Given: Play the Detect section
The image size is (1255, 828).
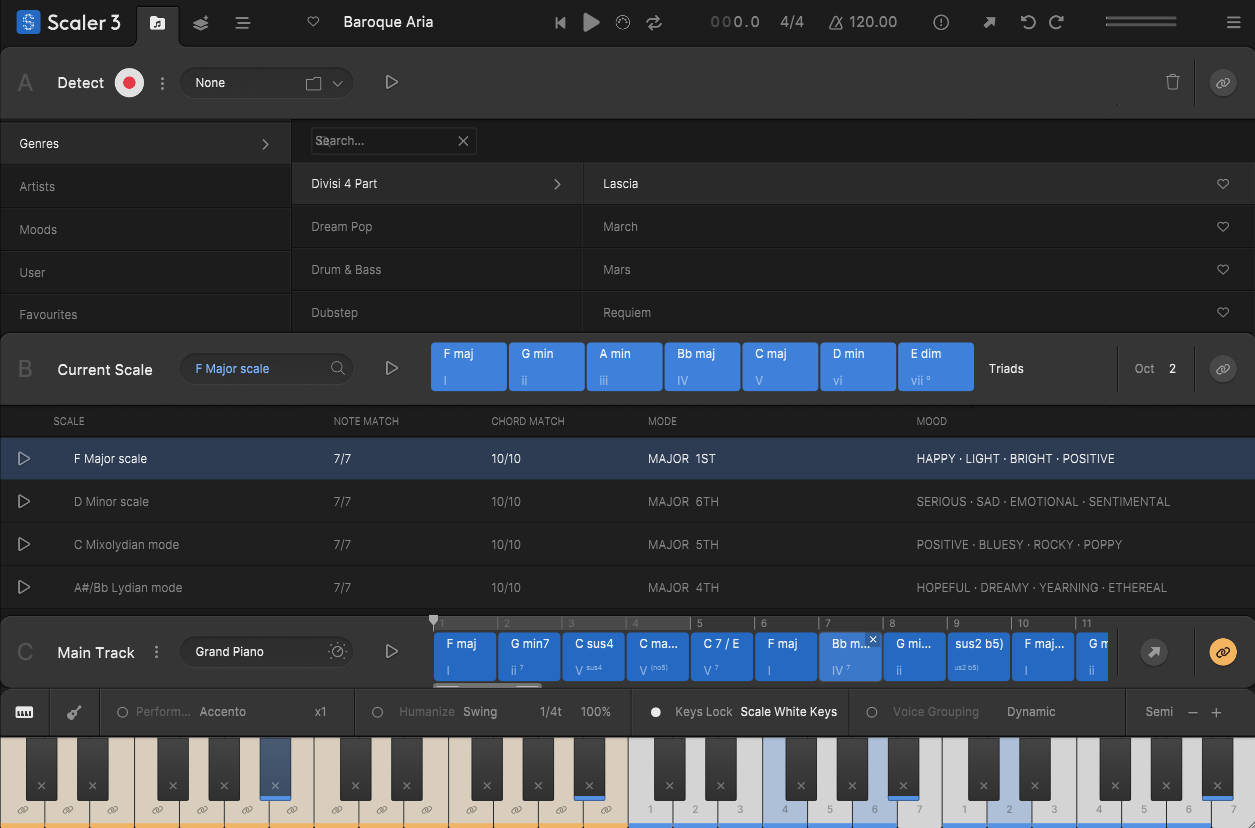Looking at the screenshot, I should pyautogui.click(x=392, y=83).
